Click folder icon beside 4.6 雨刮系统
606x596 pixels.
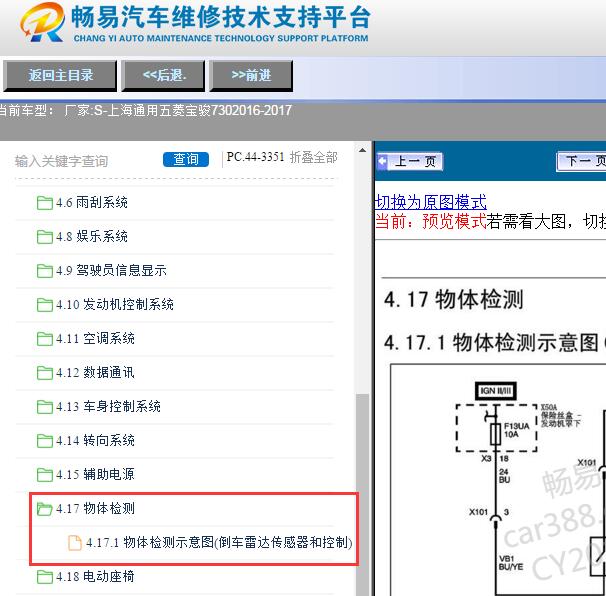pyautogui.click(x=44, y=203)
